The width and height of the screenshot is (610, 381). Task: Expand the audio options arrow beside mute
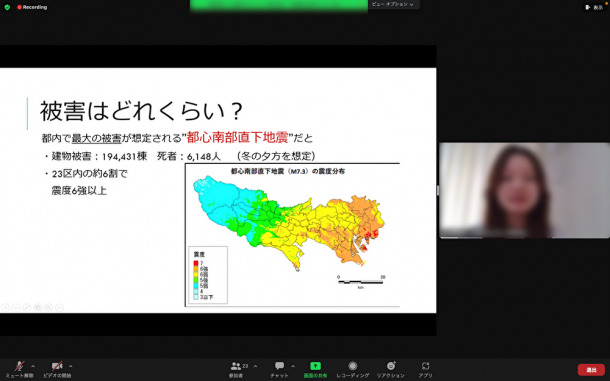[x=33, y=366]
